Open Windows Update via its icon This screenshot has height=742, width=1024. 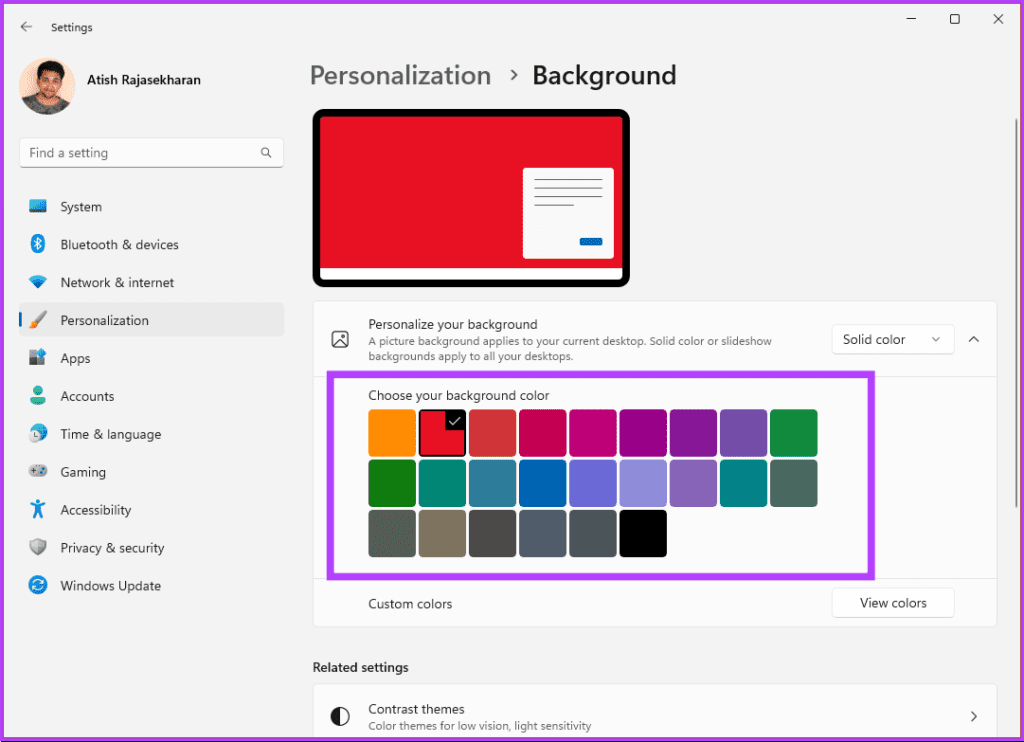click(38, 585)
